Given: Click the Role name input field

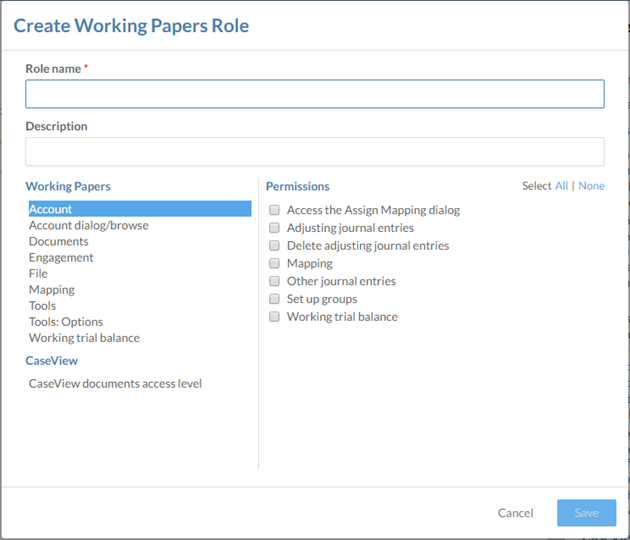Looking at the screenshot, I should (314, 94).
